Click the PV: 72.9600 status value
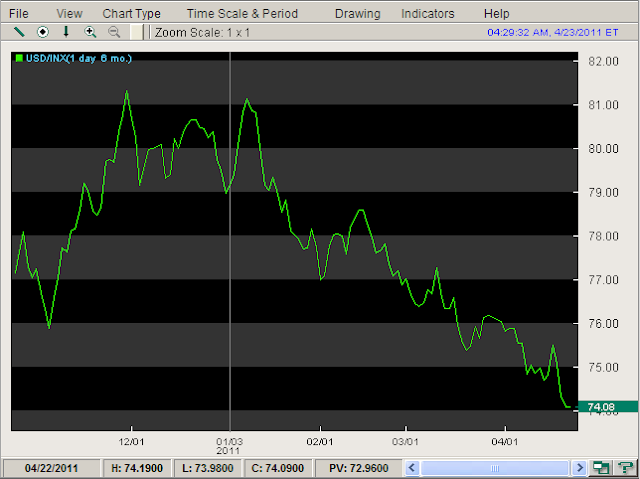Image resolution: width=640 pixels, height=479 pixels. (x=359, y=468)
